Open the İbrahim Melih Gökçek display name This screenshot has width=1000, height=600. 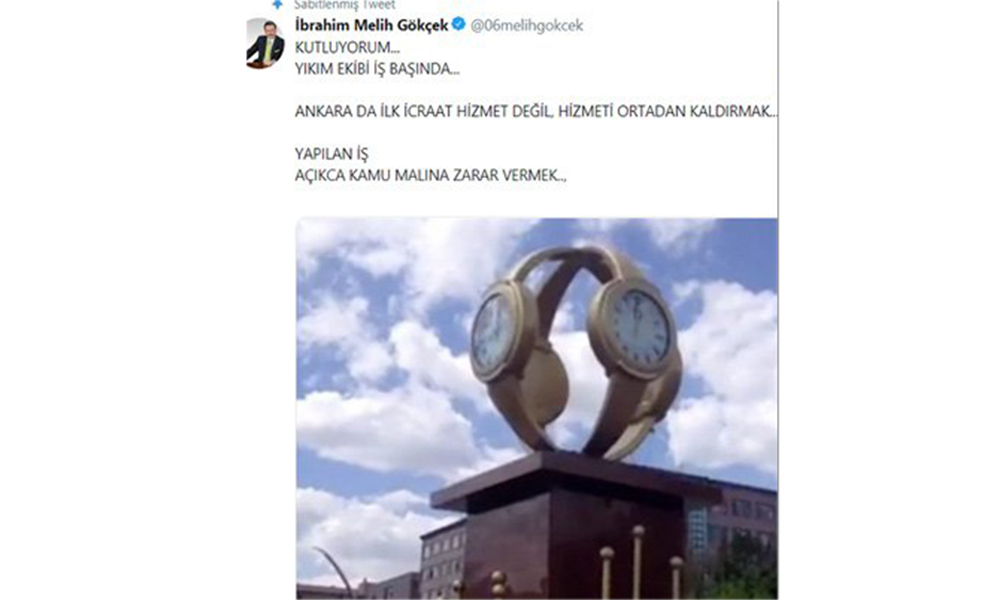(x=371, y=26)
